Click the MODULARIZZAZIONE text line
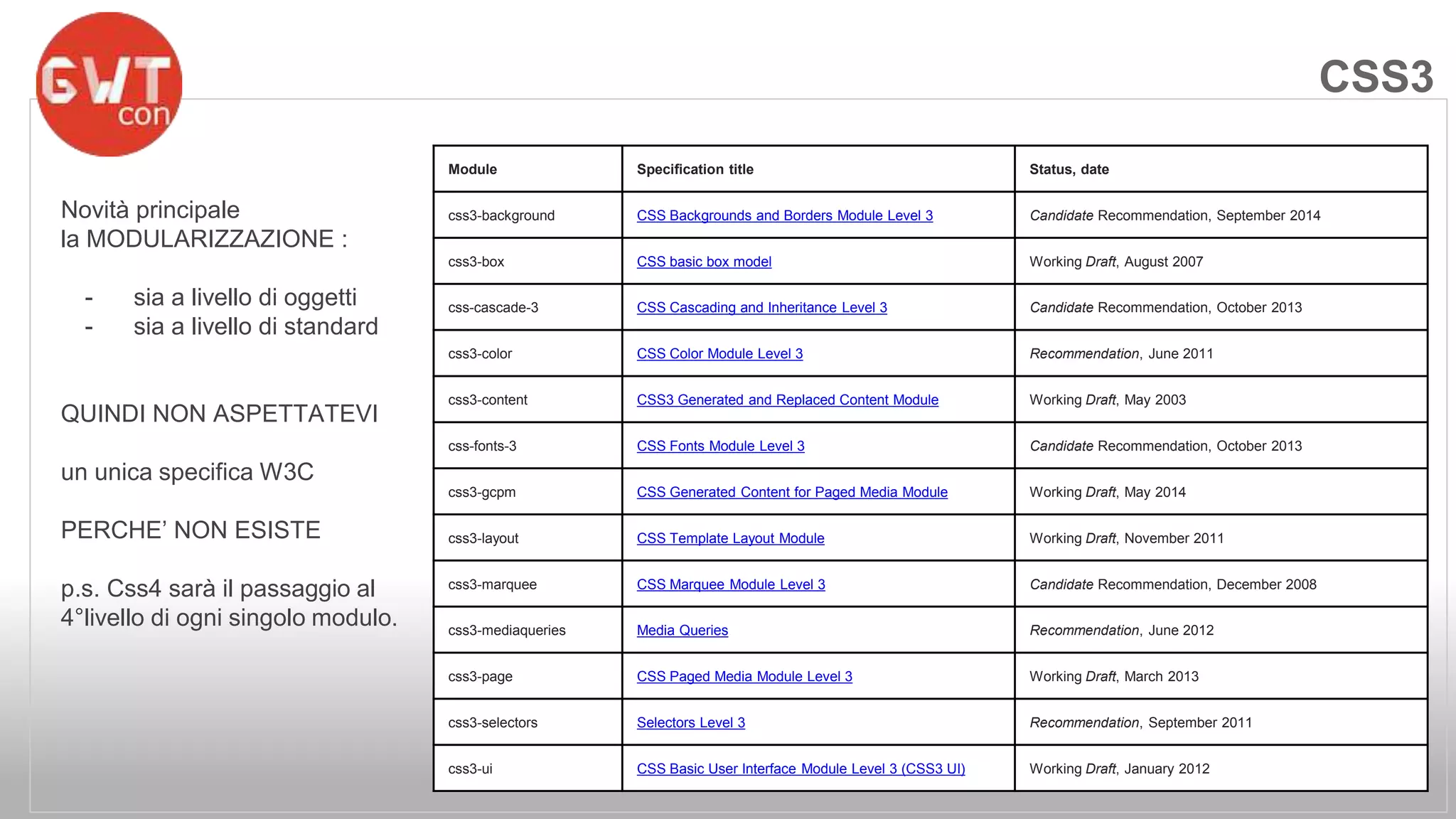The height and width of the screenshot is (819, 1456). tap(204, 239)
